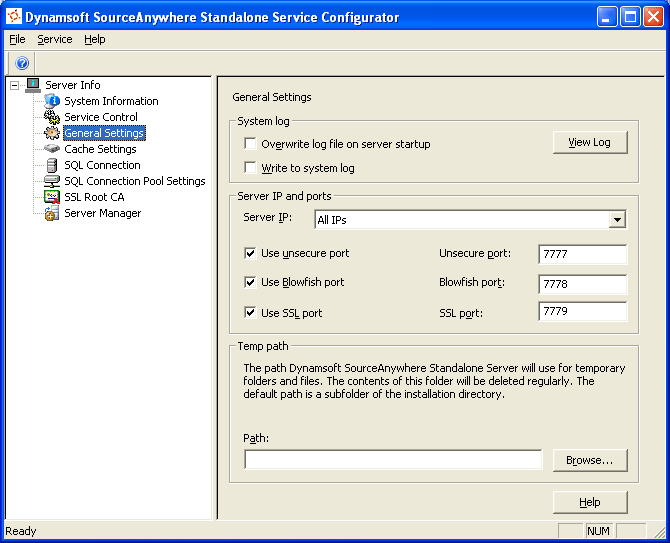
Task: Click the Cache Settings icon
Action: (x=52, y=149)
